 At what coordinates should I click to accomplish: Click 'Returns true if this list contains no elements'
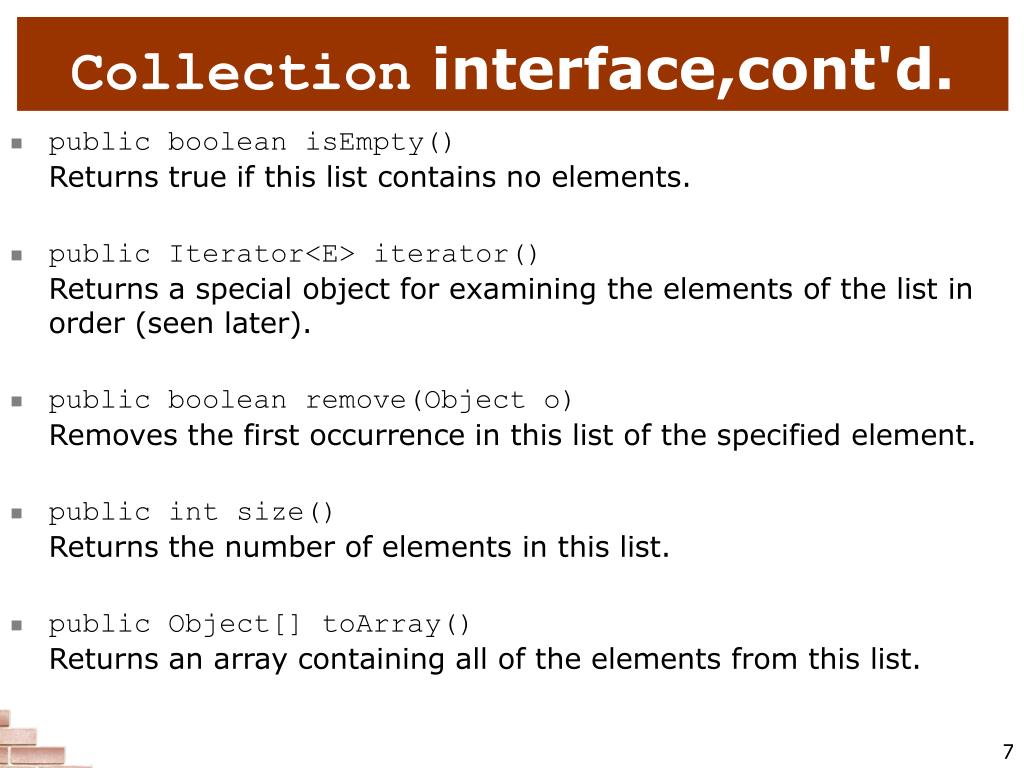point(370,177)
